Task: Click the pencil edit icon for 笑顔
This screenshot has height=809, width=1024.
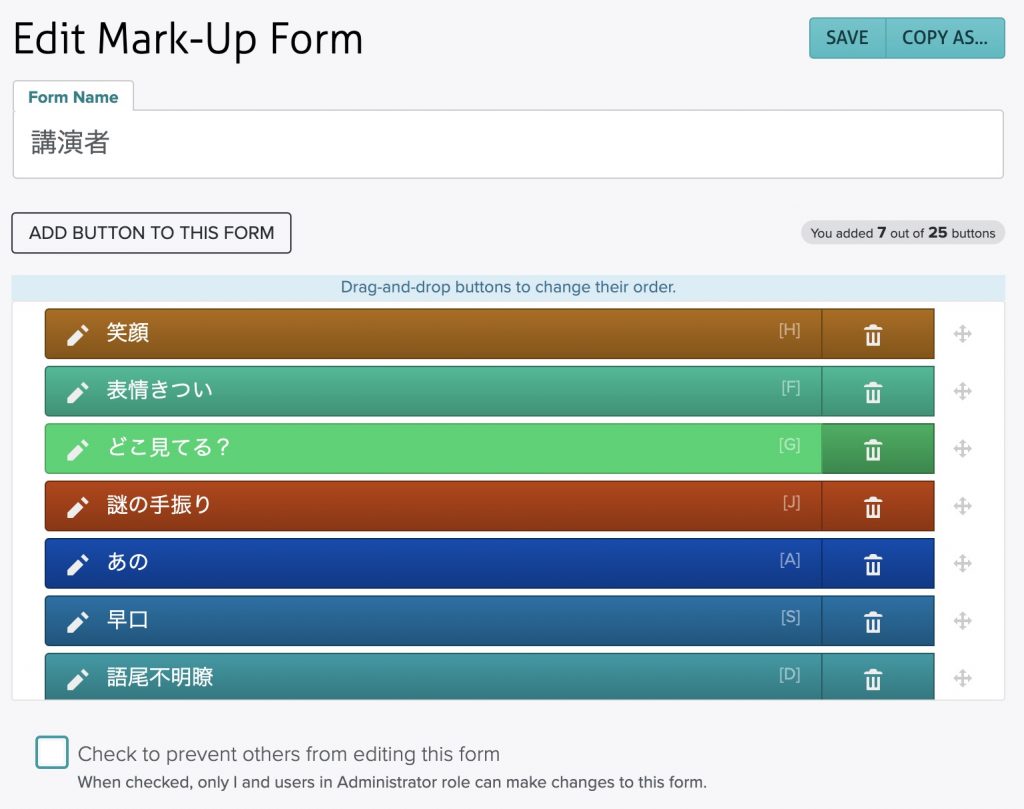Action: click(x=78, y=334)
